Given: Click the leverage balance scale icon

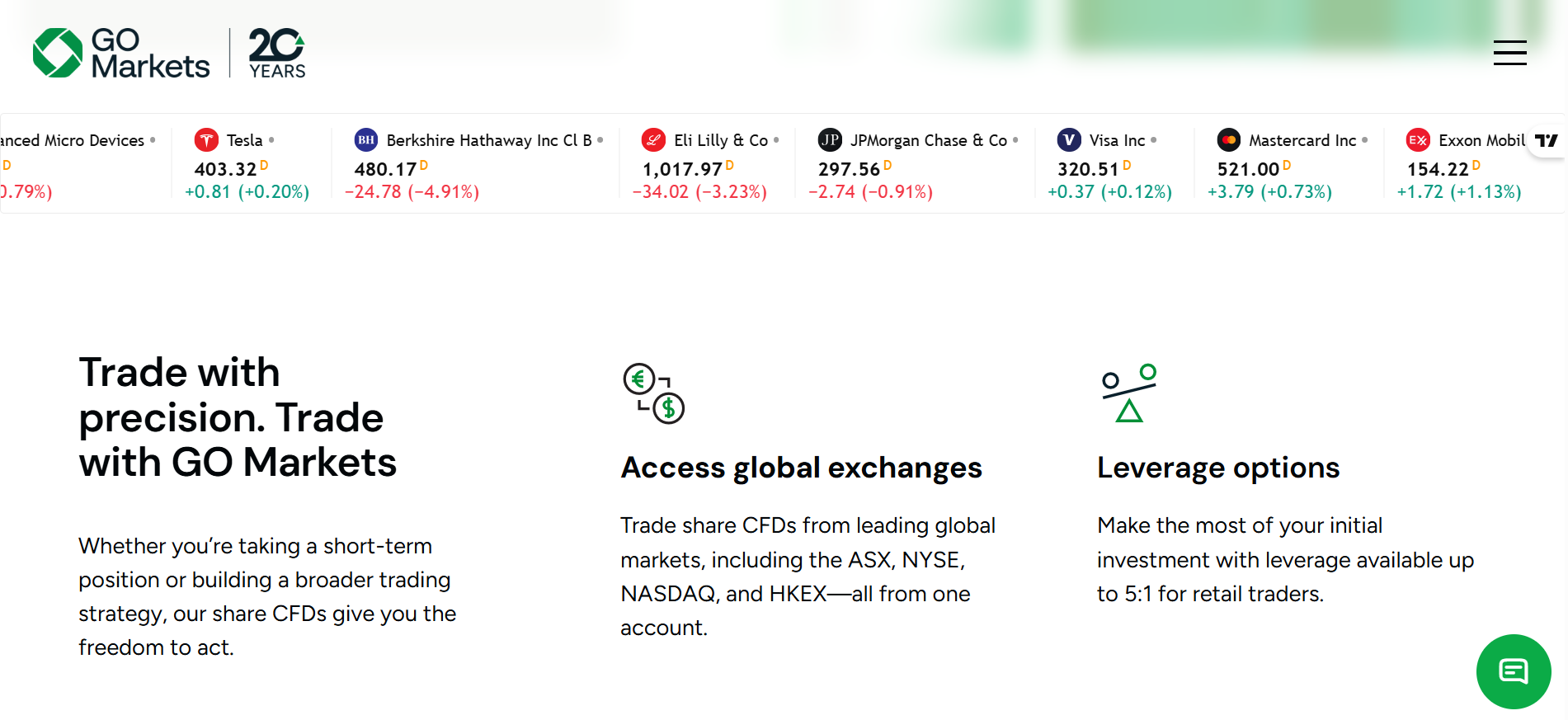Looking at the screenshot, I should pos(1129,393).
